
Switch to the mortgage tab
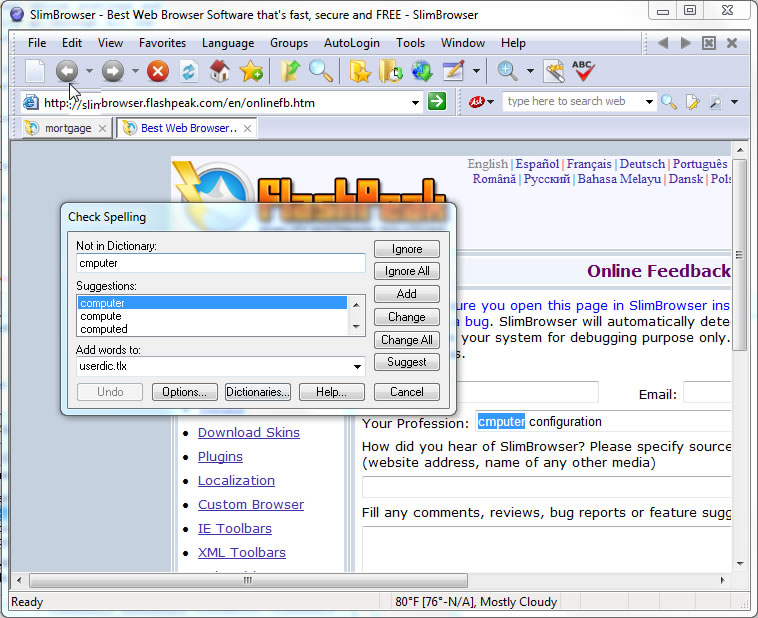[x=68, y=129]
